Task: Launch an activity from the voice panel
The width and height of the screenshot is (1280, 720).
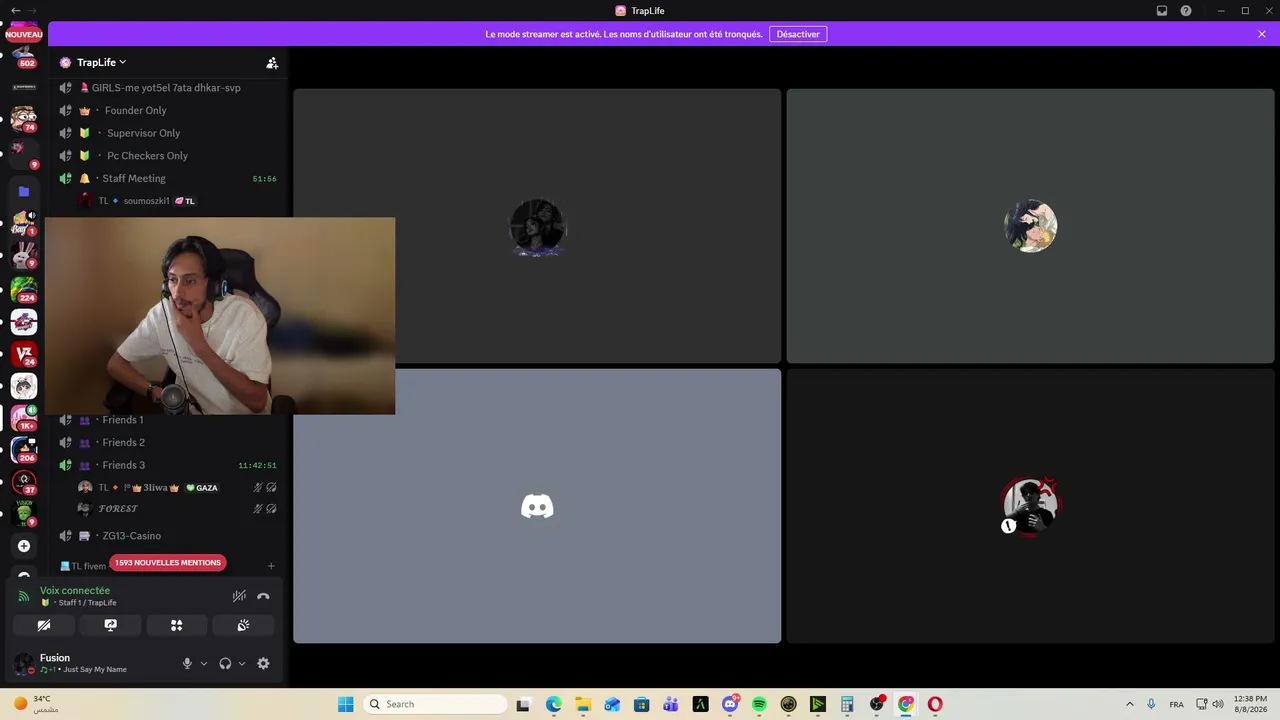Action: [x=177, y=626]
